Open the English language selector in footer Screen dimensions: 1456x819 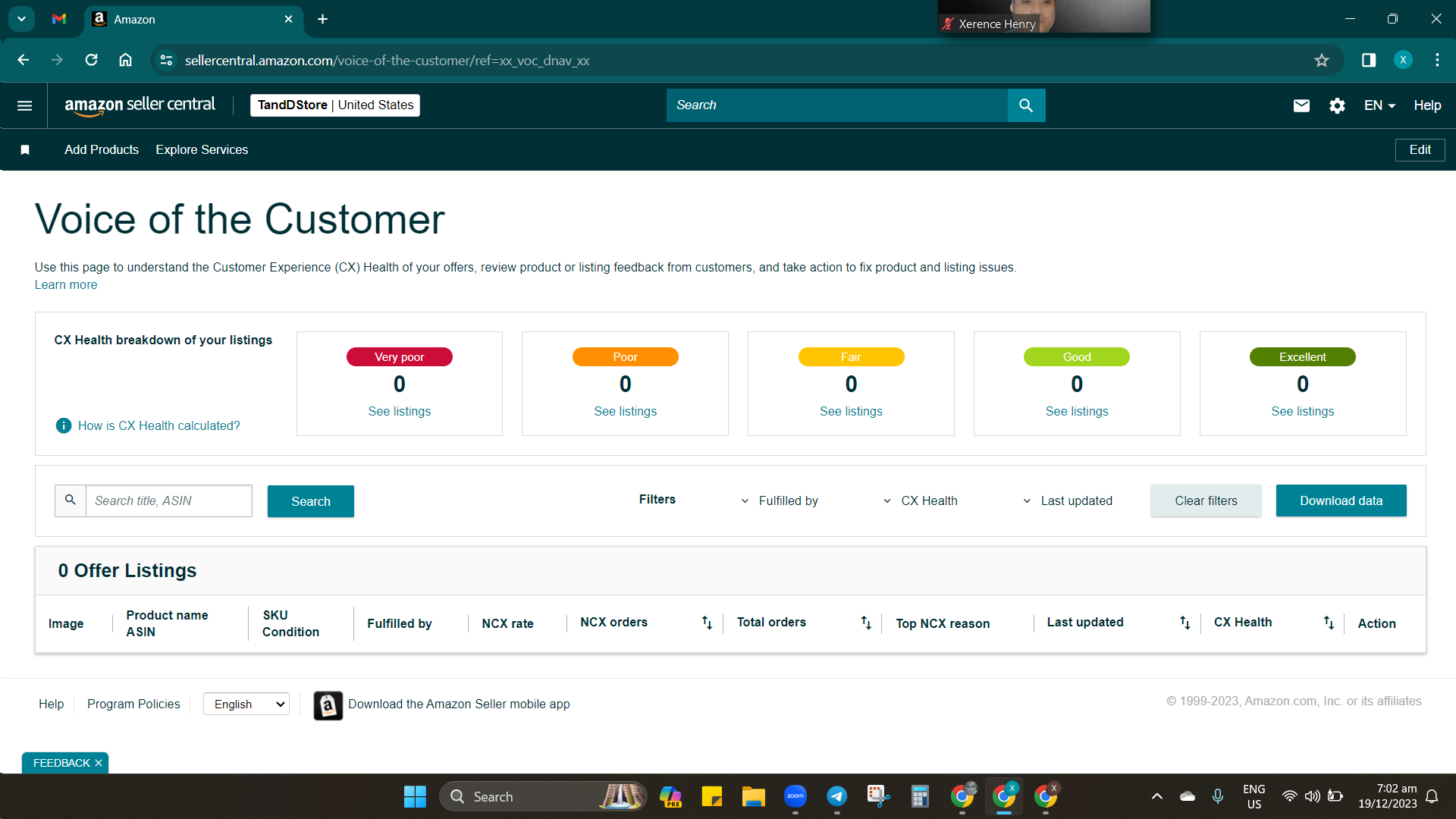(x=246, y=704)
